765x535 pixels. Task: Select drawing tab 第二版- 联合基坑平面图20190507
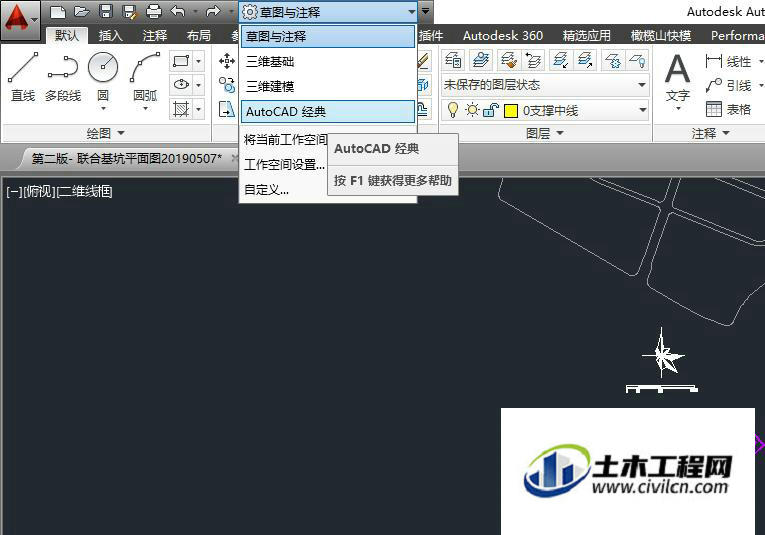point(126,158)
